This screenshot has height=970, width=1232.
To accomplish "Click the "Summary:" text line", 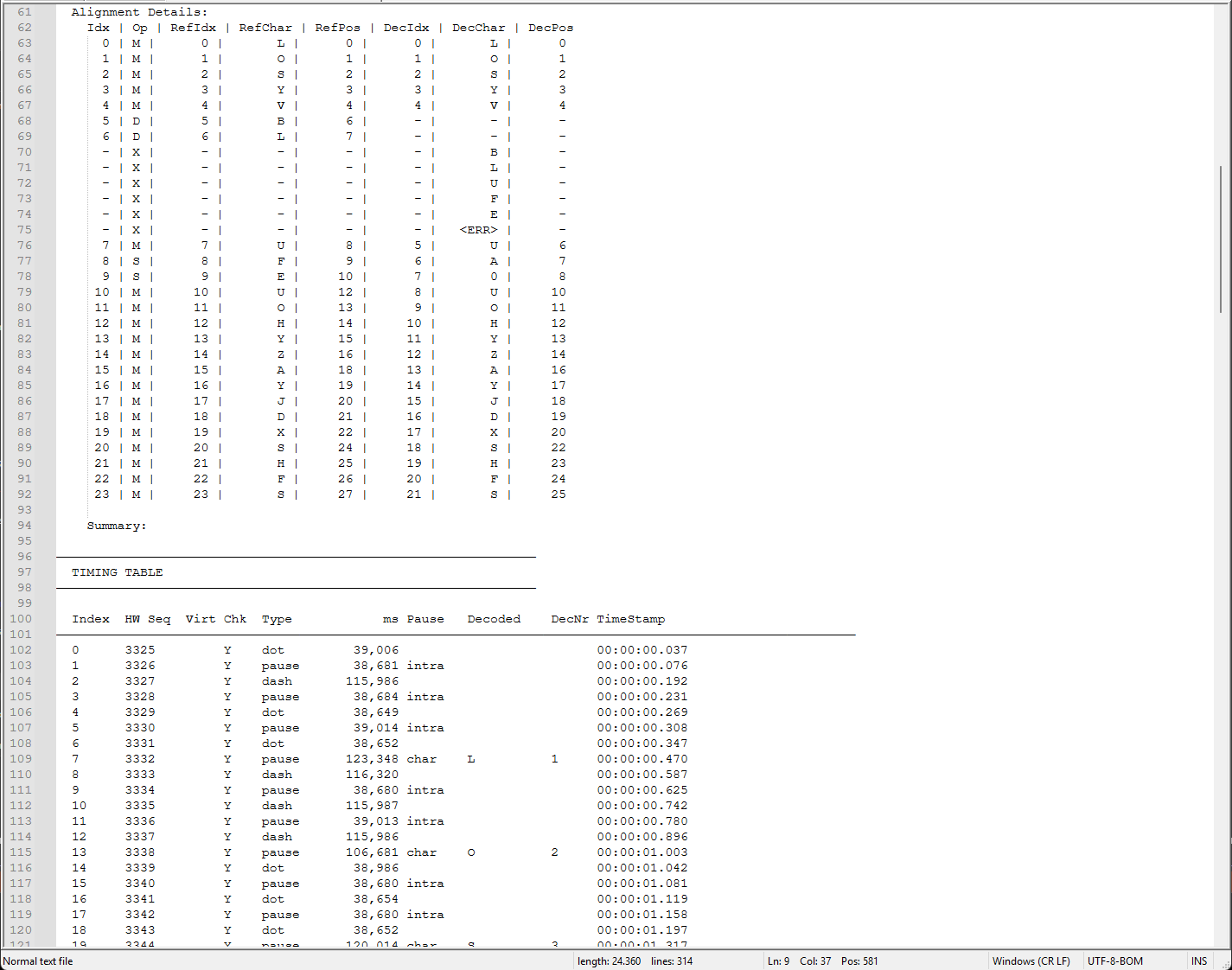I will (x=117, y=526).
